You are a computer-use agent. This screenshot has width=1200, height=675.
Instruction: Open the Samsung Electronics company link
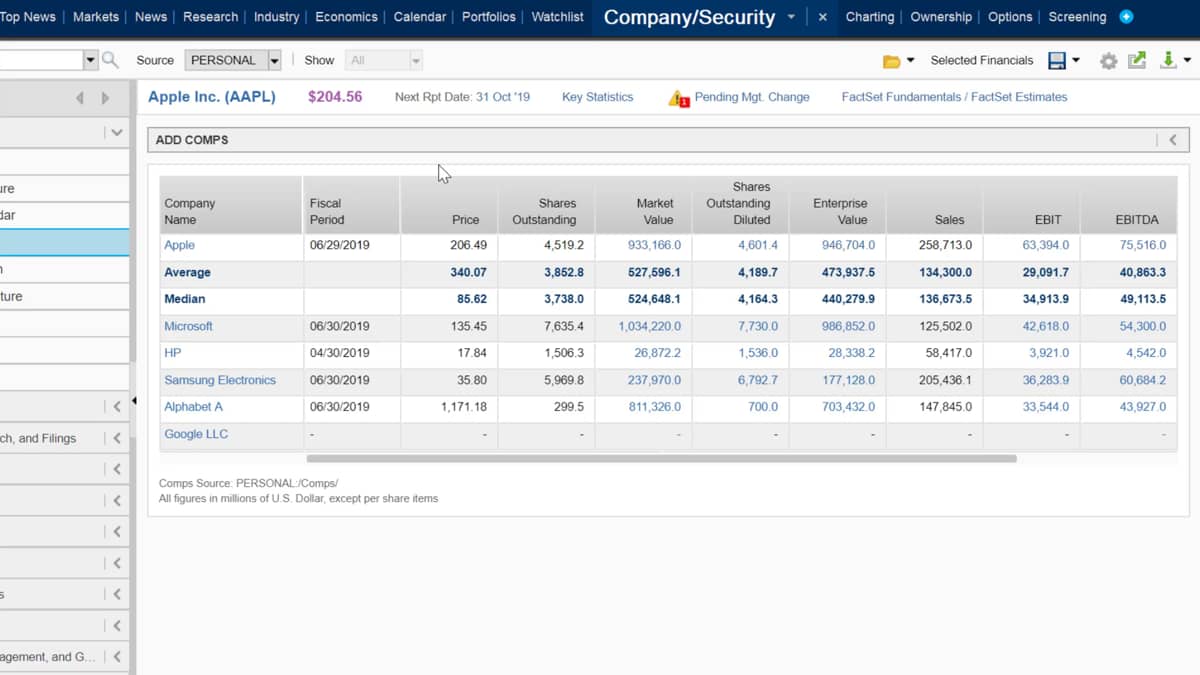(220, 380)
